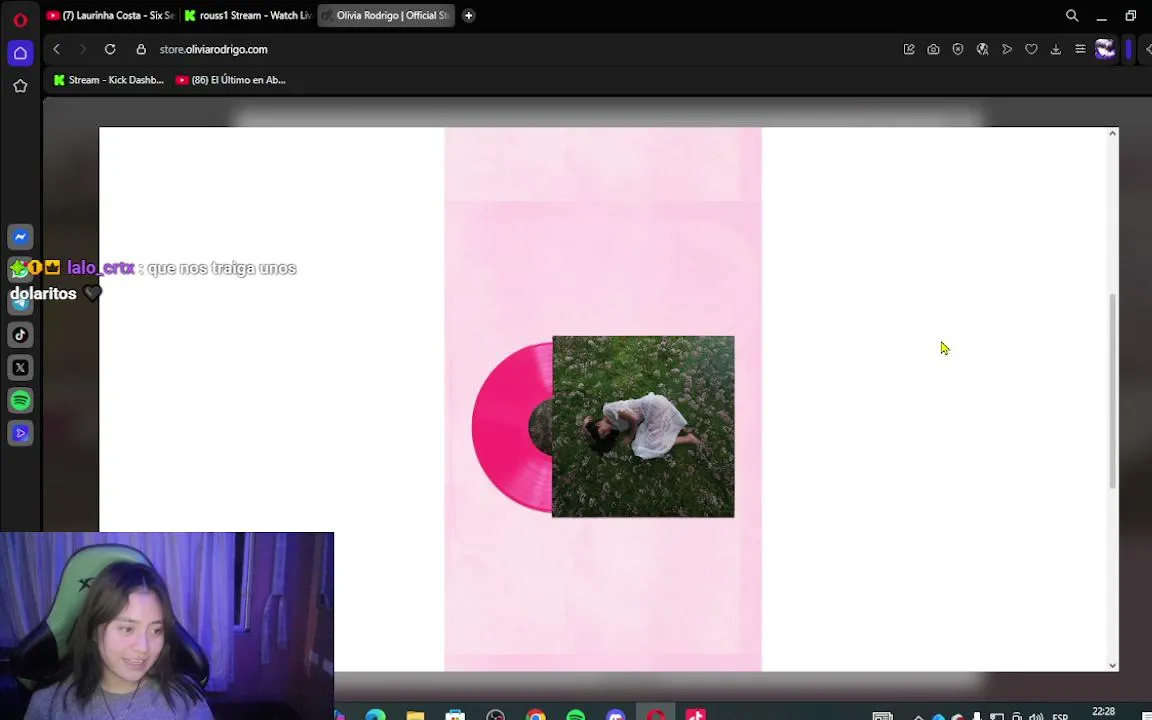Go back to the previous page
Screen dimensions: 1152x720
point(57,49)
